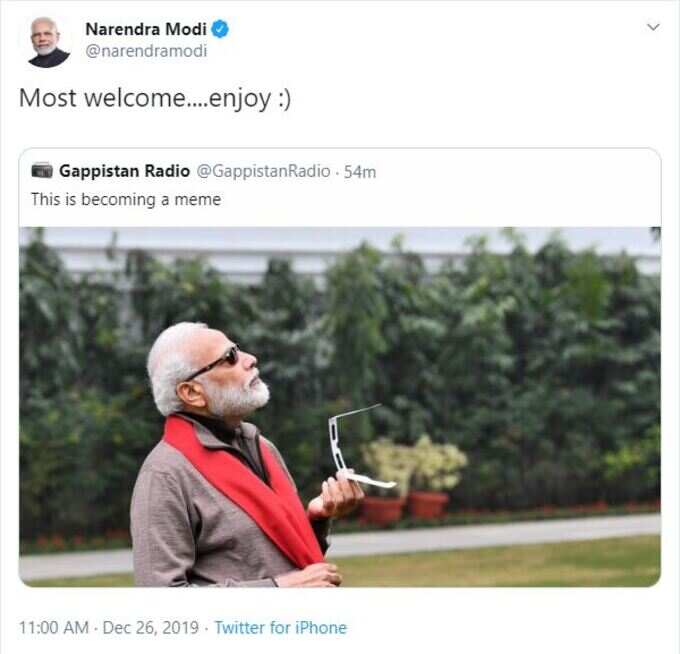Open the @GappistanRadio handle

tap(264, 171)
